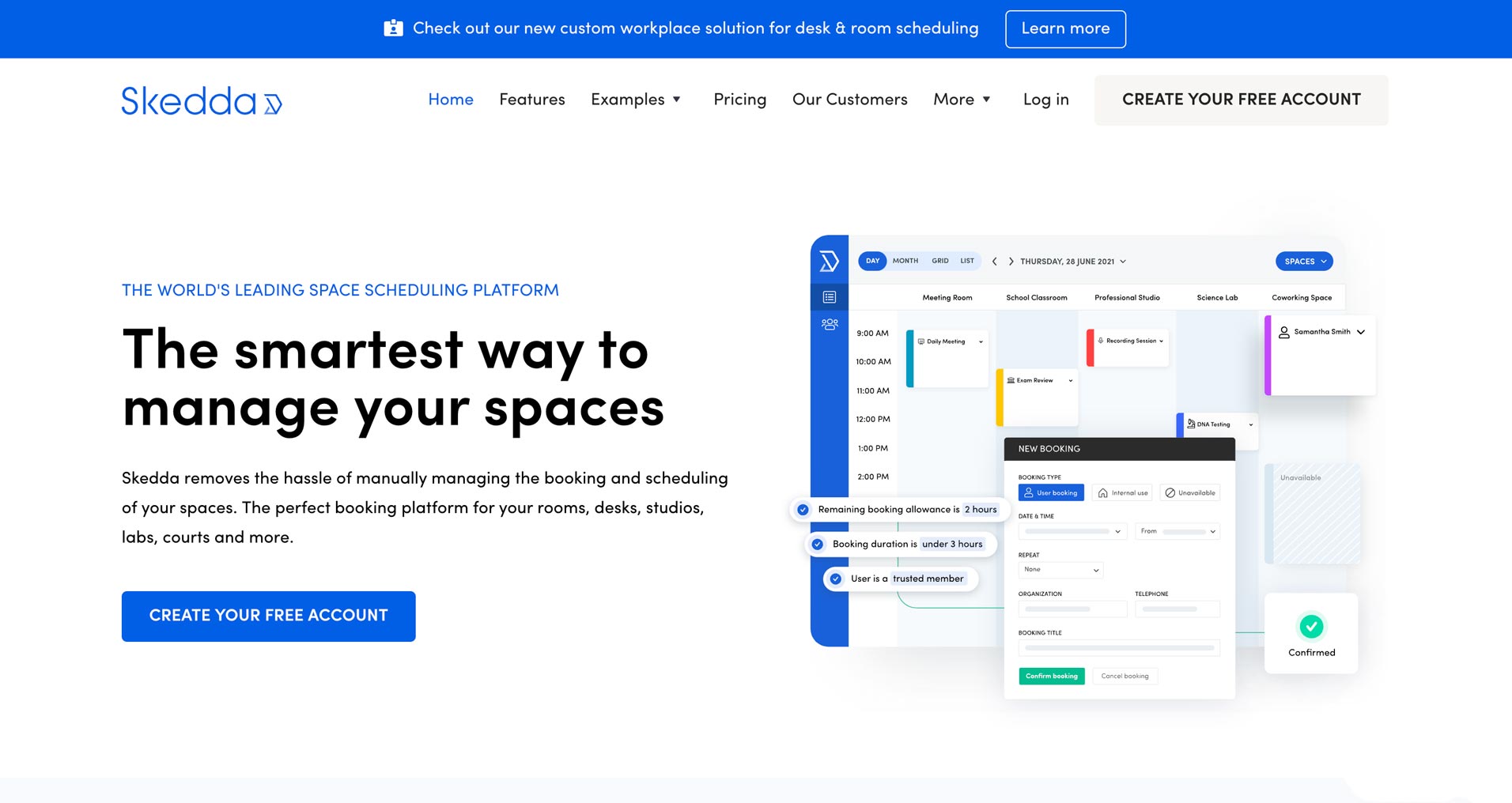Click the Skedda arrow icon in the mockup sidebar

[829, 261]
